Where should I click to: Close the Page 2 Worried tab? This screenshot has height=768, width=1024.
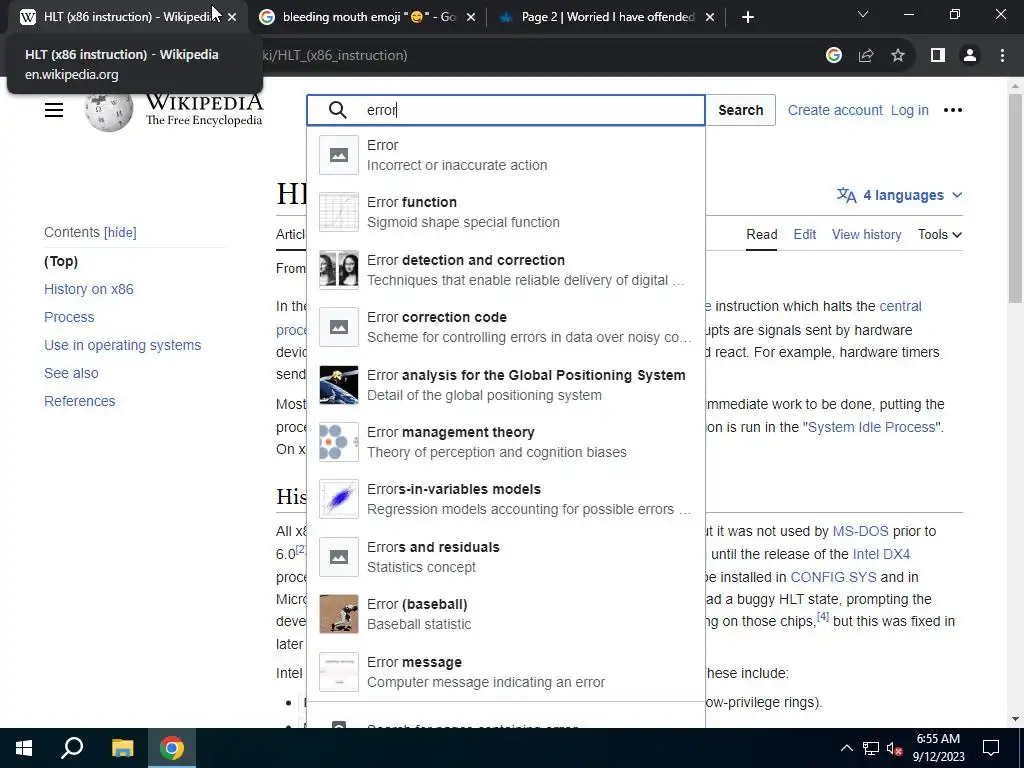pos(710,17)
